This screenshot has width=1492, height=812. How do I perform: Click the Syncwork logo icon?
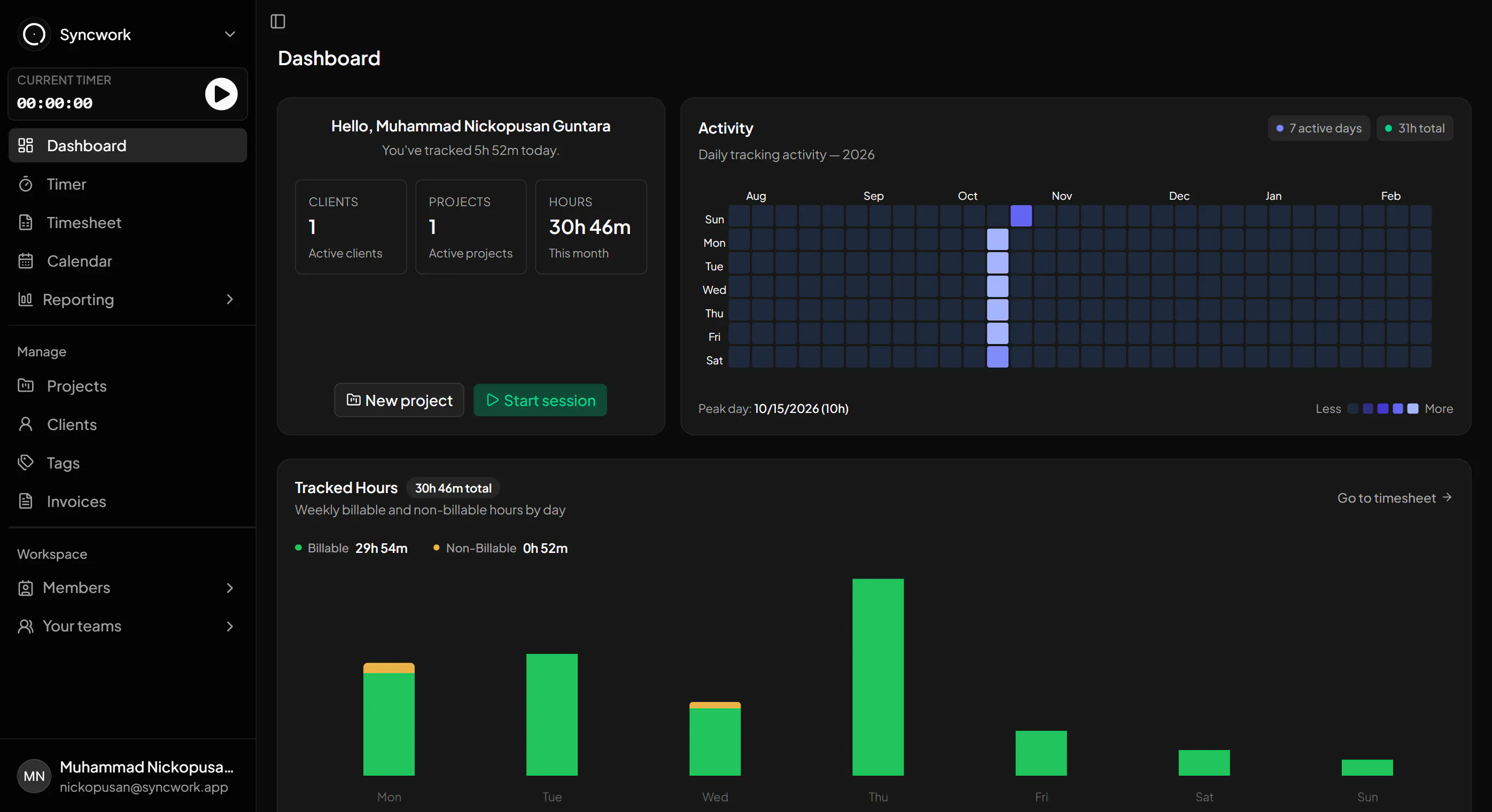pyautogui.click(x=34, y=34)
